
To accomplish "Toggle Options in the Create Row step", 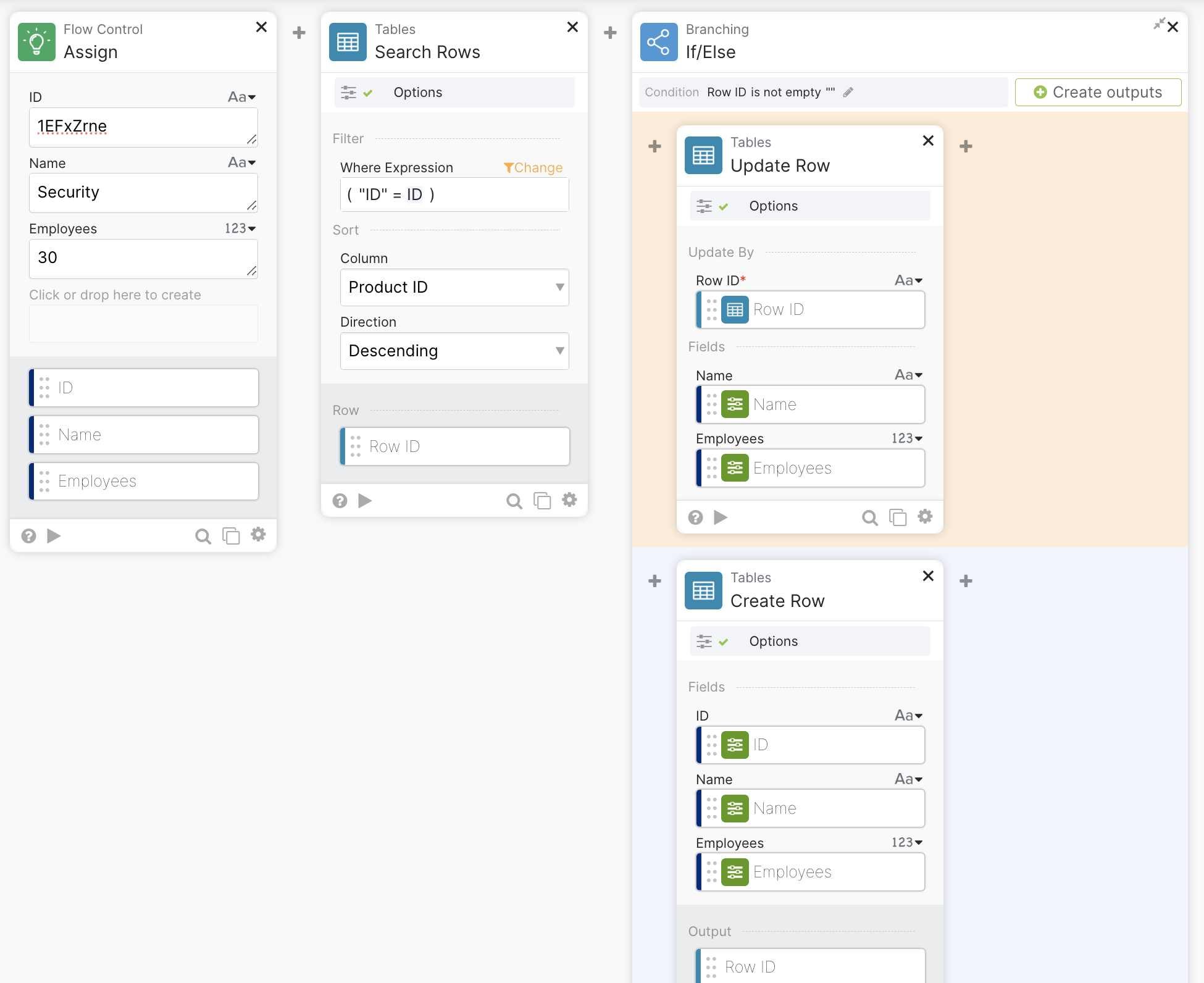I will coord(809,641).
